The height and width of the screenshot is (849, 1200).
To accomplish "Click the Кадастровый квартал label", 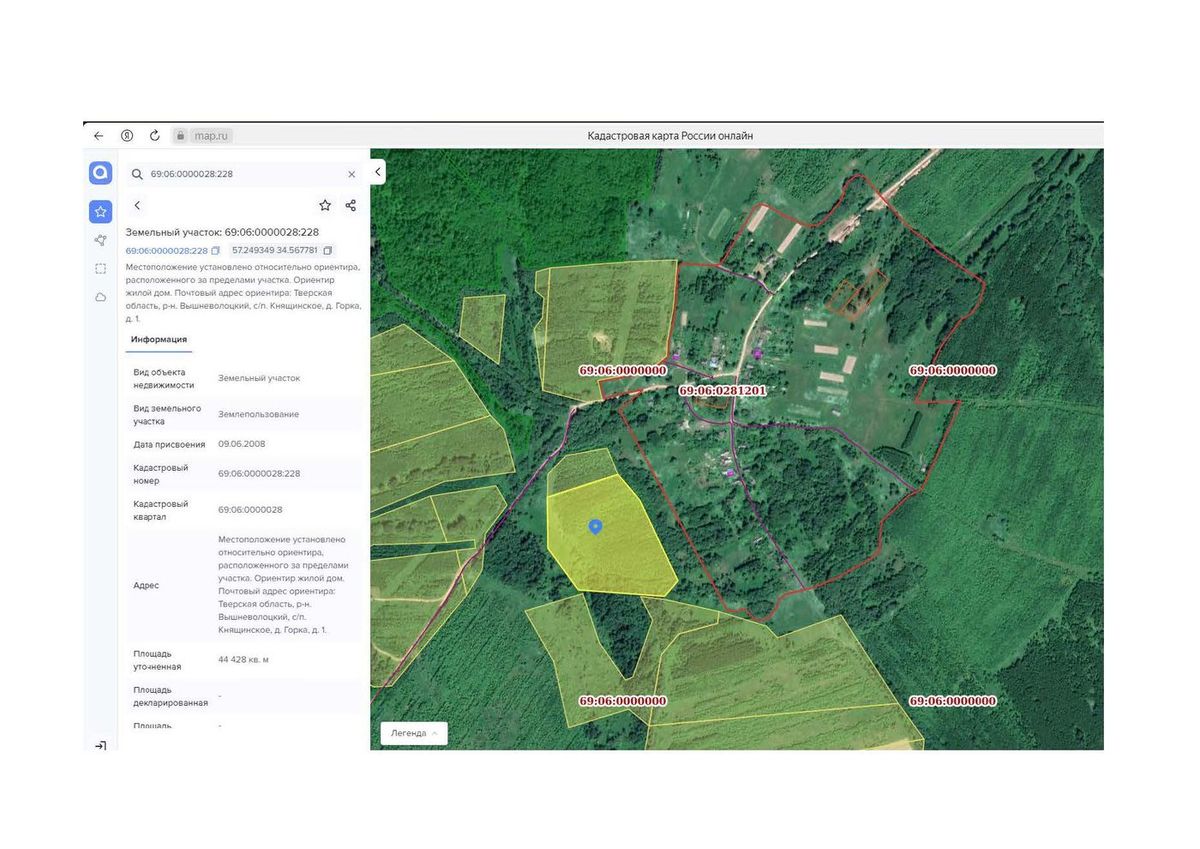I will point(161,510).
